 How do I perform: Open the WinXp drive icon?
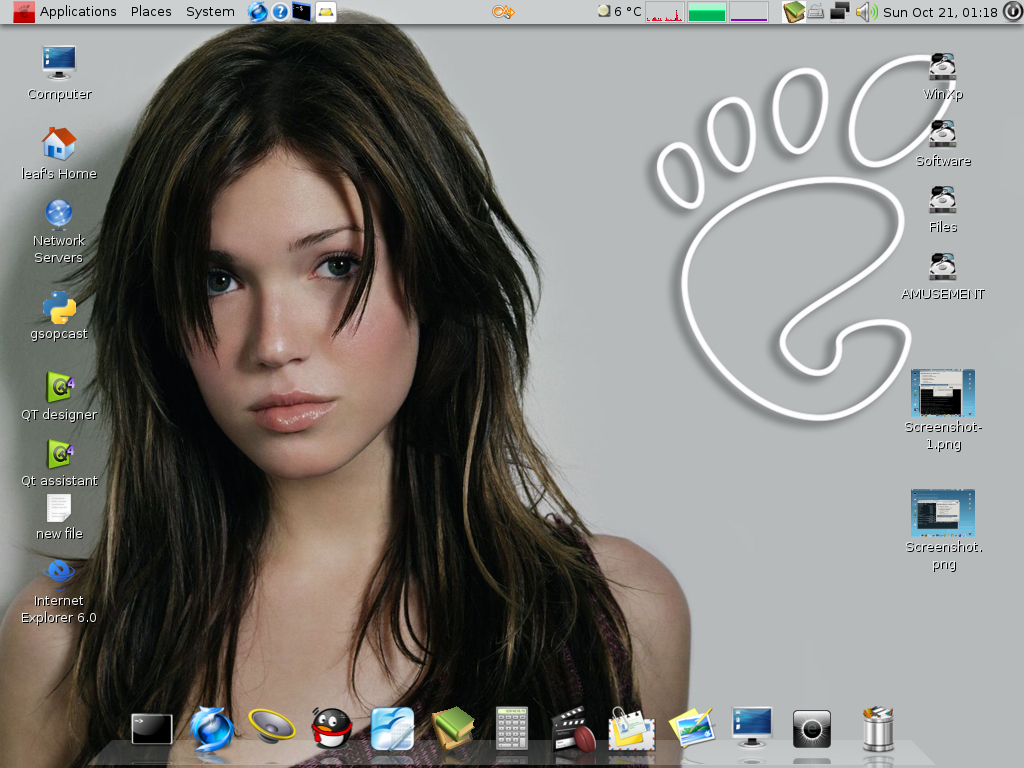point(942,67)
